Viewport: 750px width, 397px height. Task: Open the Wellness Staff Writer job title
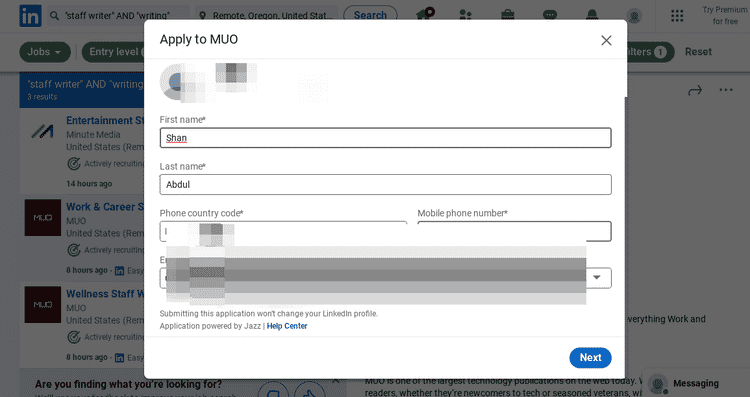point(105,294)
